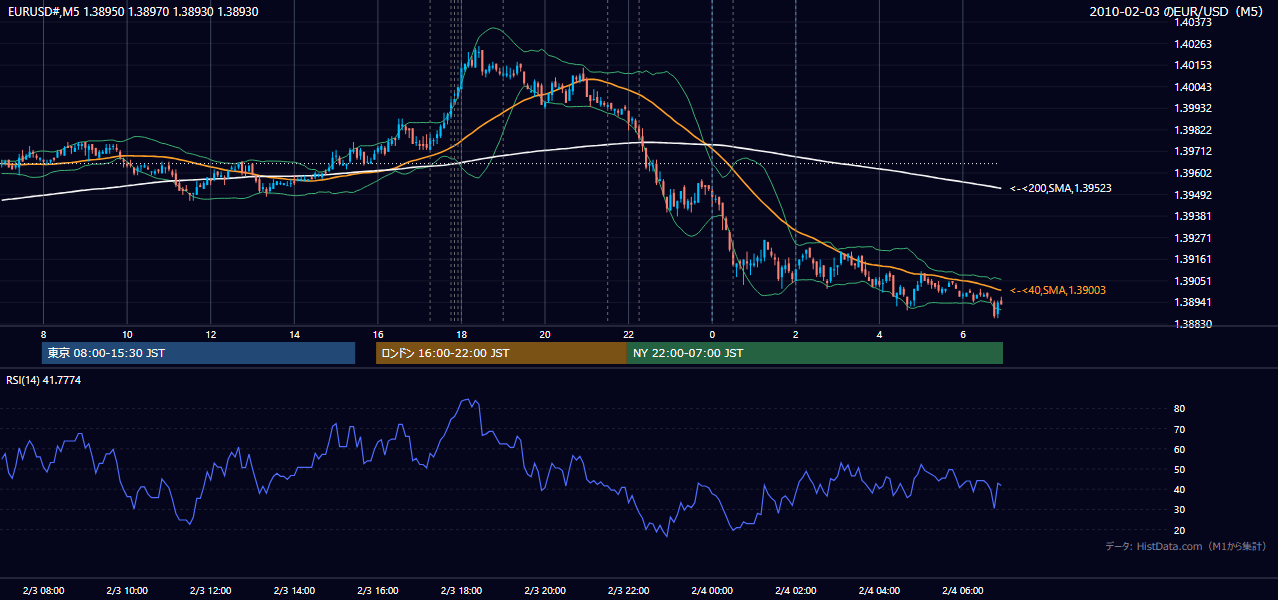Click the RSI 20 level label
The width and height of the screenshot is (1278, 600).
tap(1180, 530)
